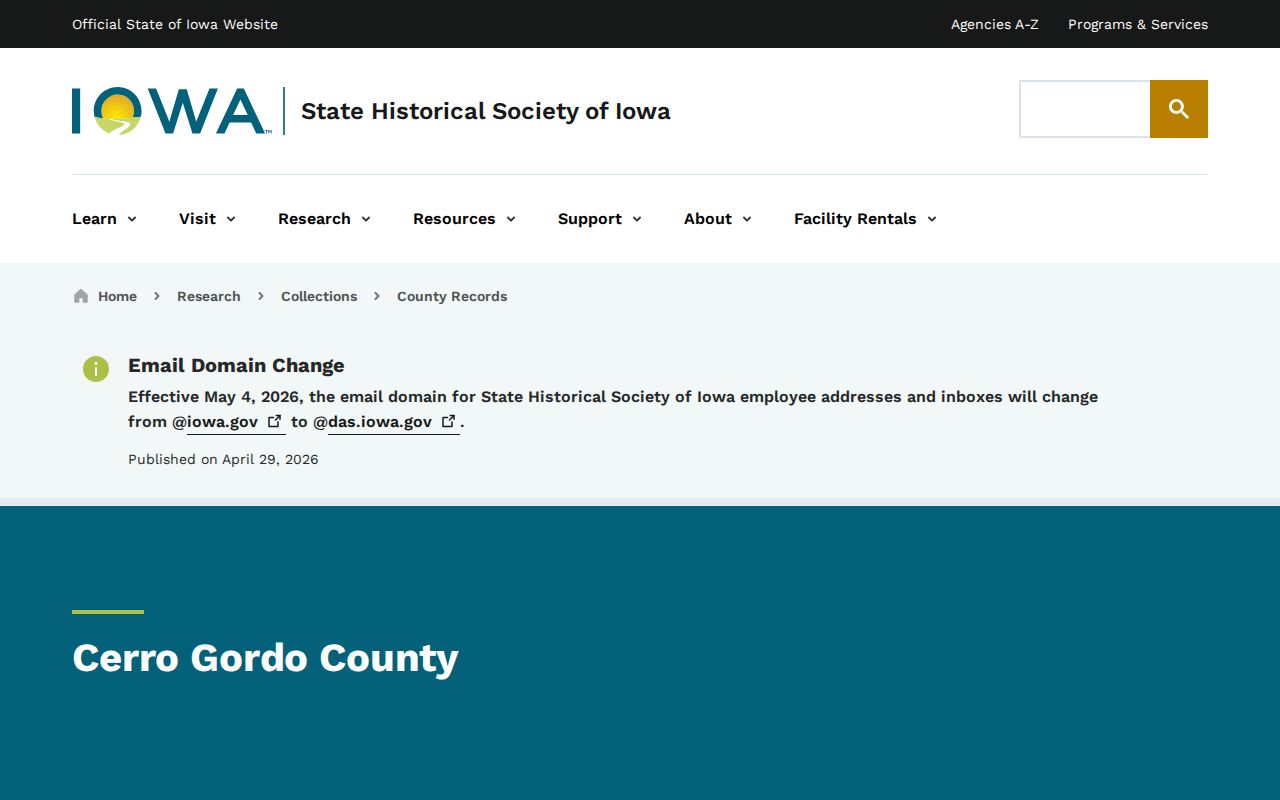Expand the Visit menu chevron
The width and height of the screenshot is (1280, 800).
[x=231, y=219]
